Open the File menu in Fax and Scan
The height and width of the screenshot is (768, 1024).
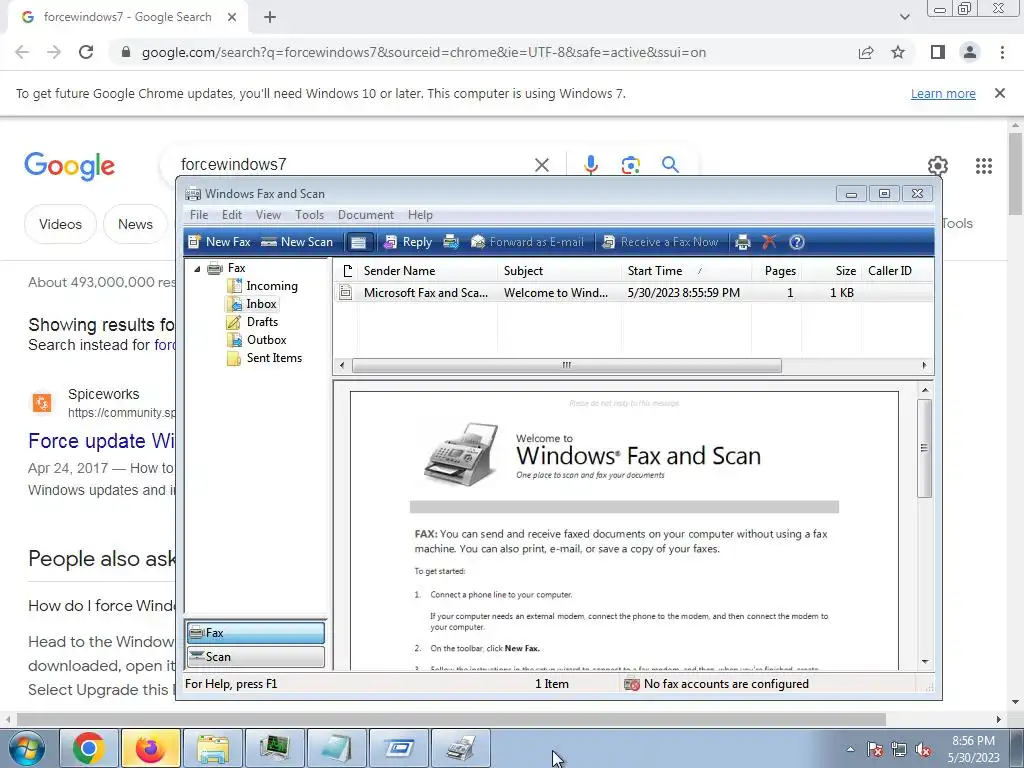[199, 215]
